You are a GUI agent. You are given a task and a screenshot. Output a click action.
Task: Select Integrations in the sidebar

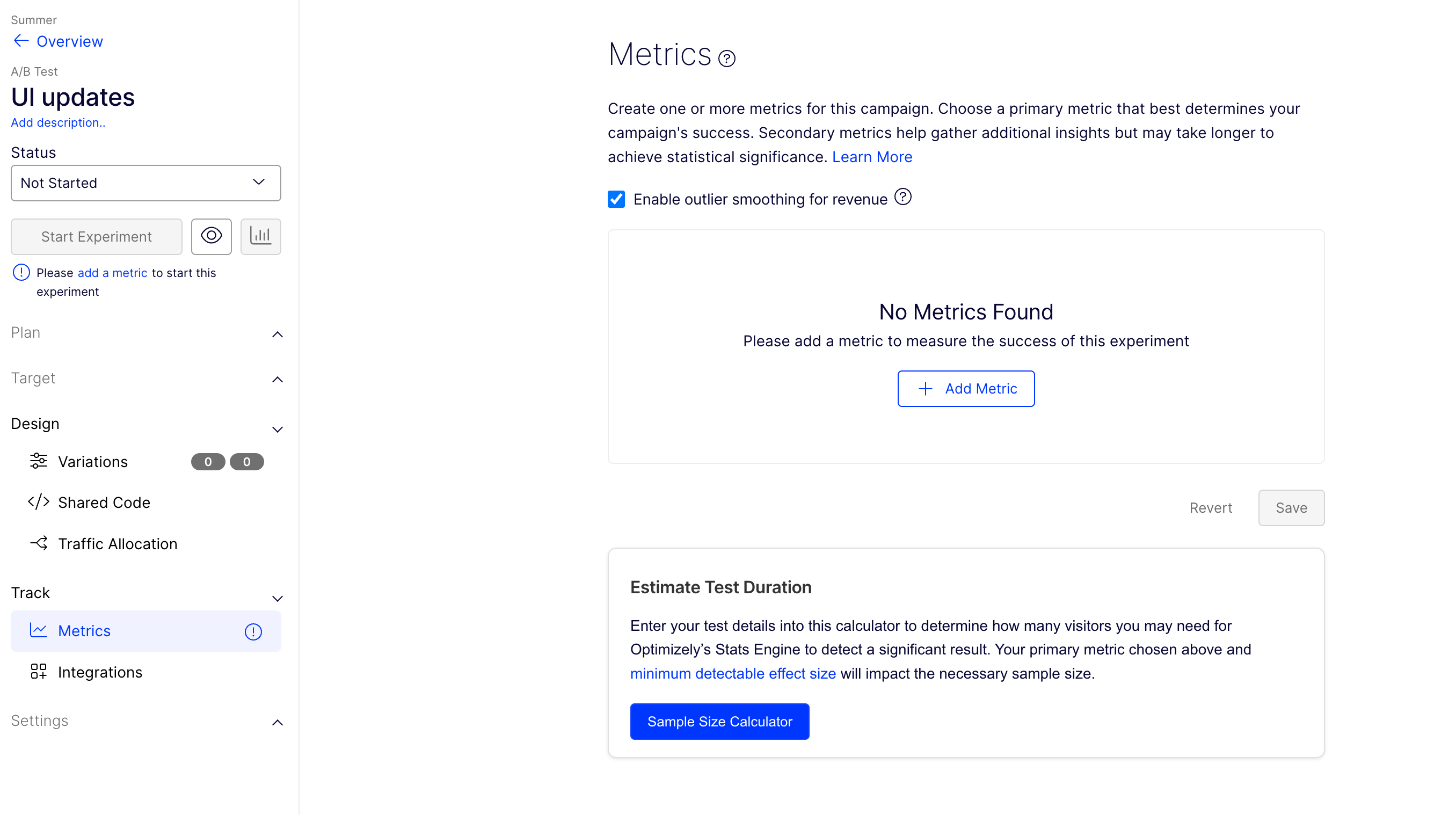tap(100, 672)
